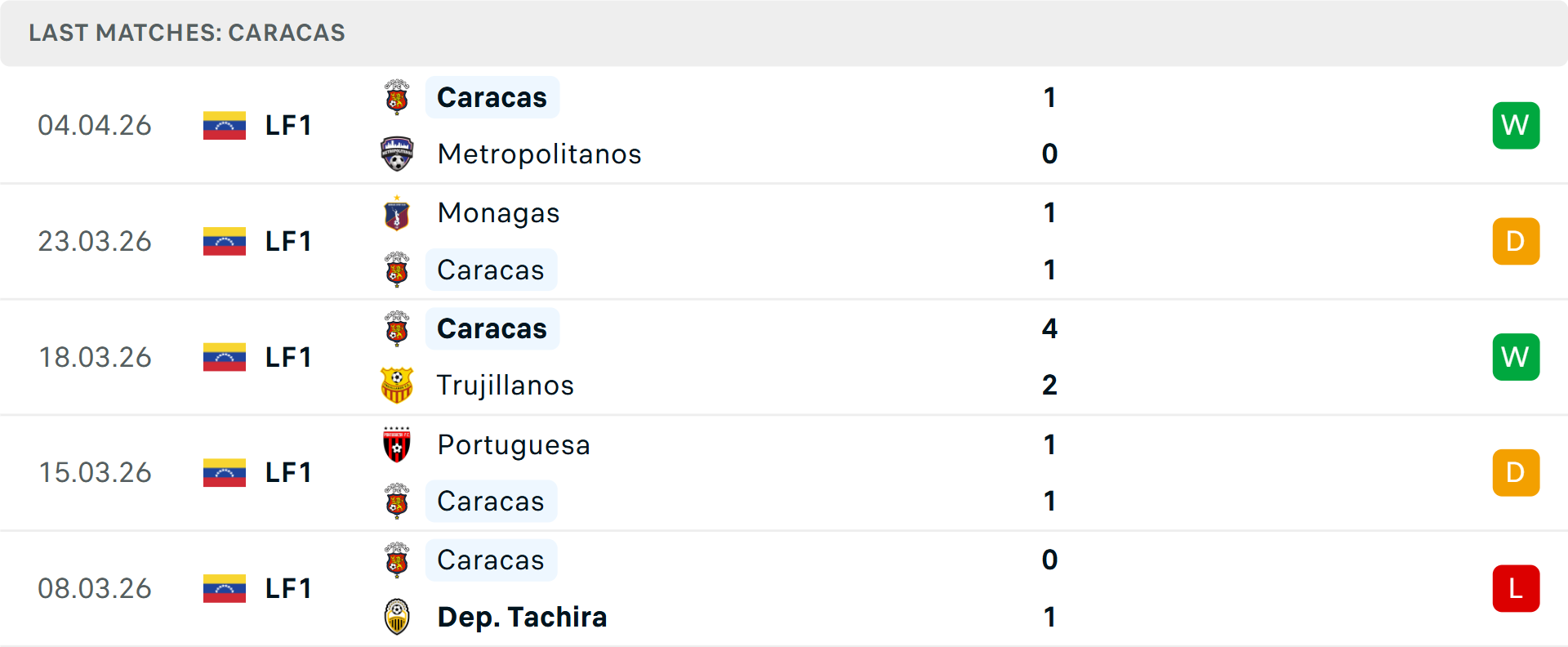Click the red L result badge
This screenshot has width=1568, height=647.
point(1516,588)
